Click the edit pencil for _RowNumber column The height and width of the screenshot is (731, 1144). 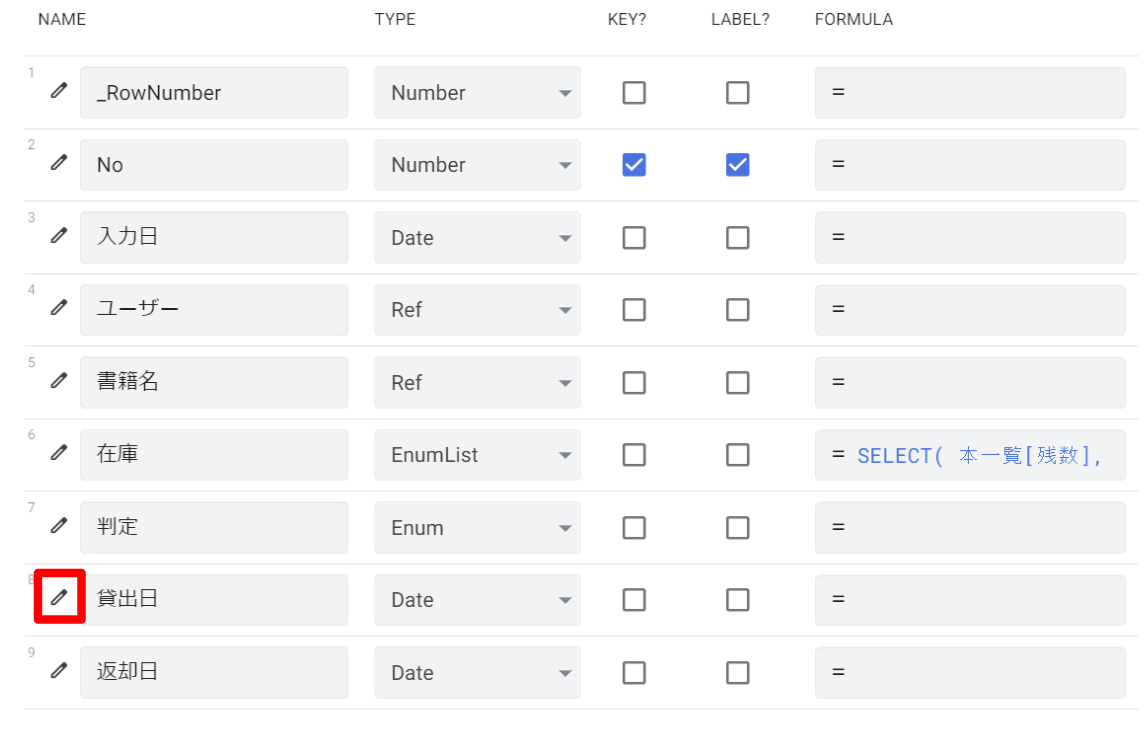tap(59, 91)
